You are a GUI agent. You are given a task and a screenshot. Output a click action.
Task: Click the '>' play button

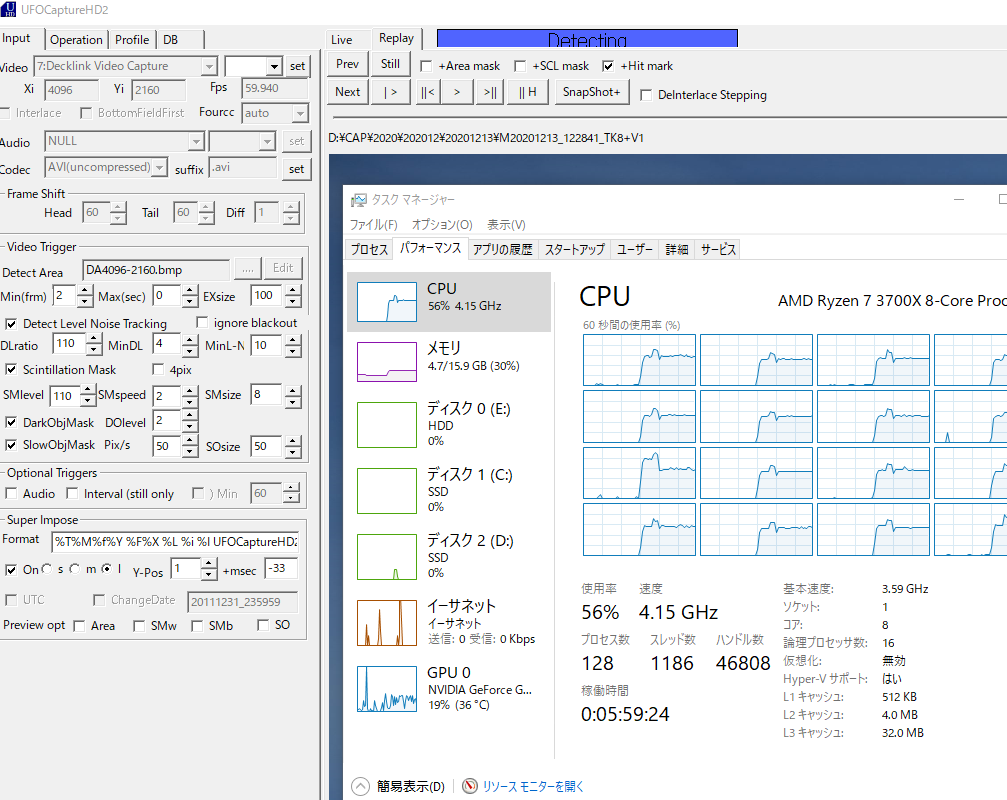(x=457, y=92)
